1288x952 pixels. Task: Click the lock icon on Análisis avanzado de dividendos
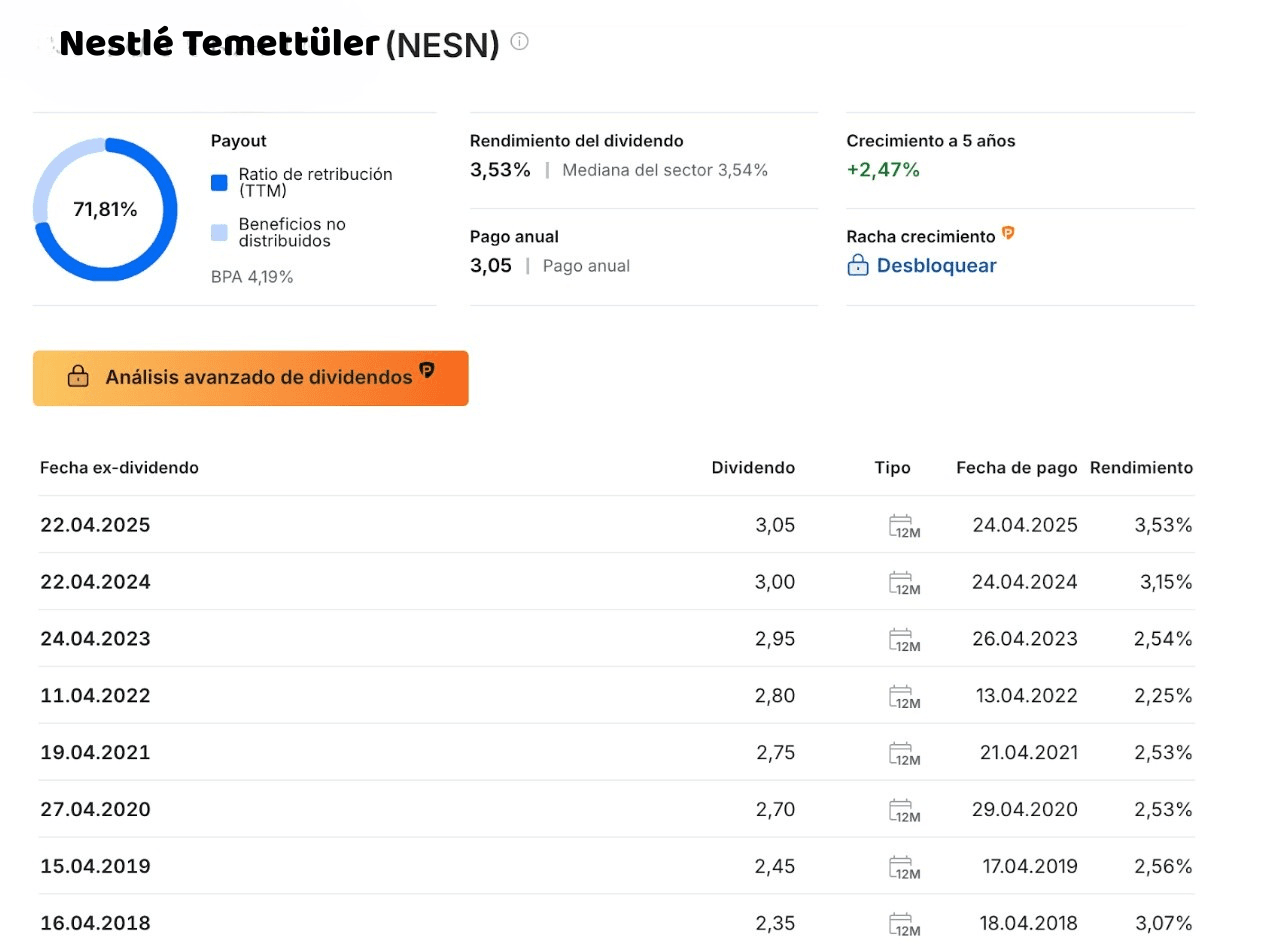coord(77,377)
